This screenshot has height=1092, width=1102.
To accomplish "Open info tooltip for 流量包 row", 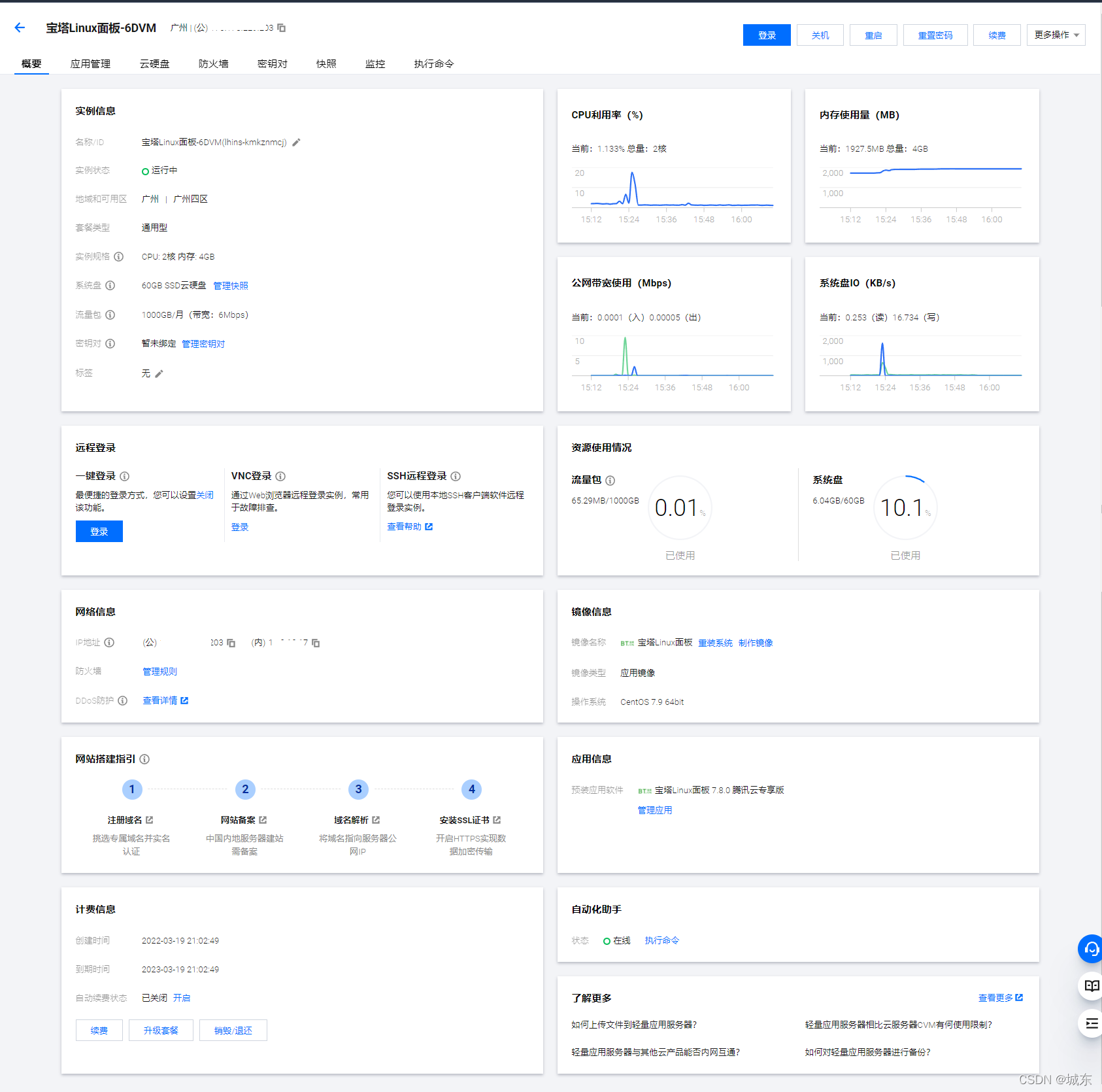I will click(110, 315).
